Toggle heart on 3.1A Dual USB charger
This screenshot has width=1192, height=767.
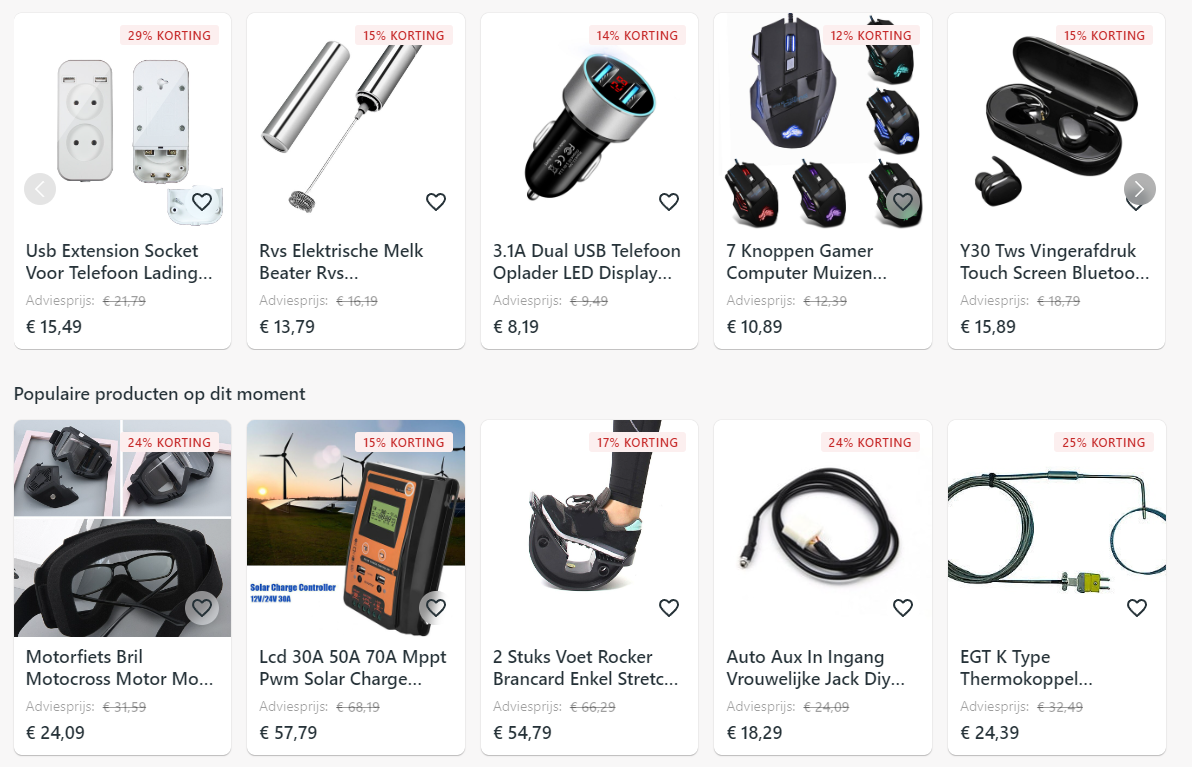pos(669,201)
